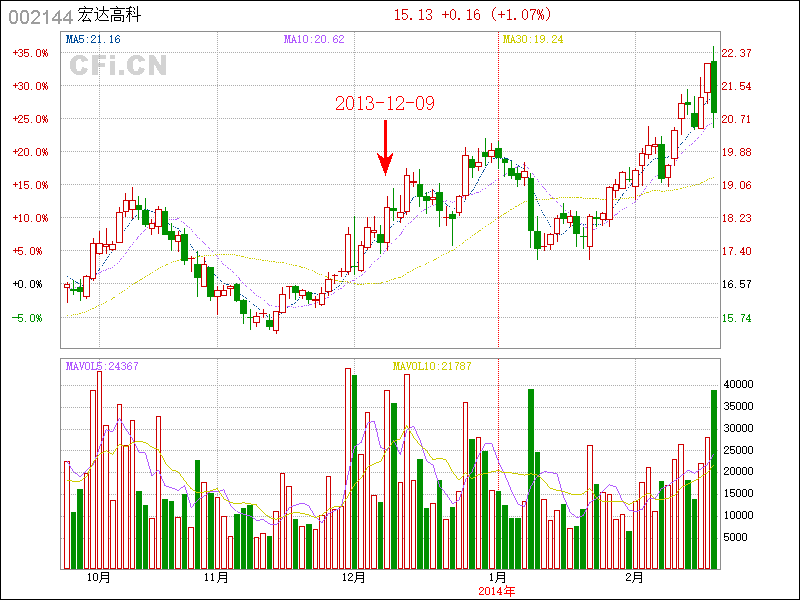Click the +35.0% left axis label
The height and width of the screenshot is (600, 800).
point(29,53)
